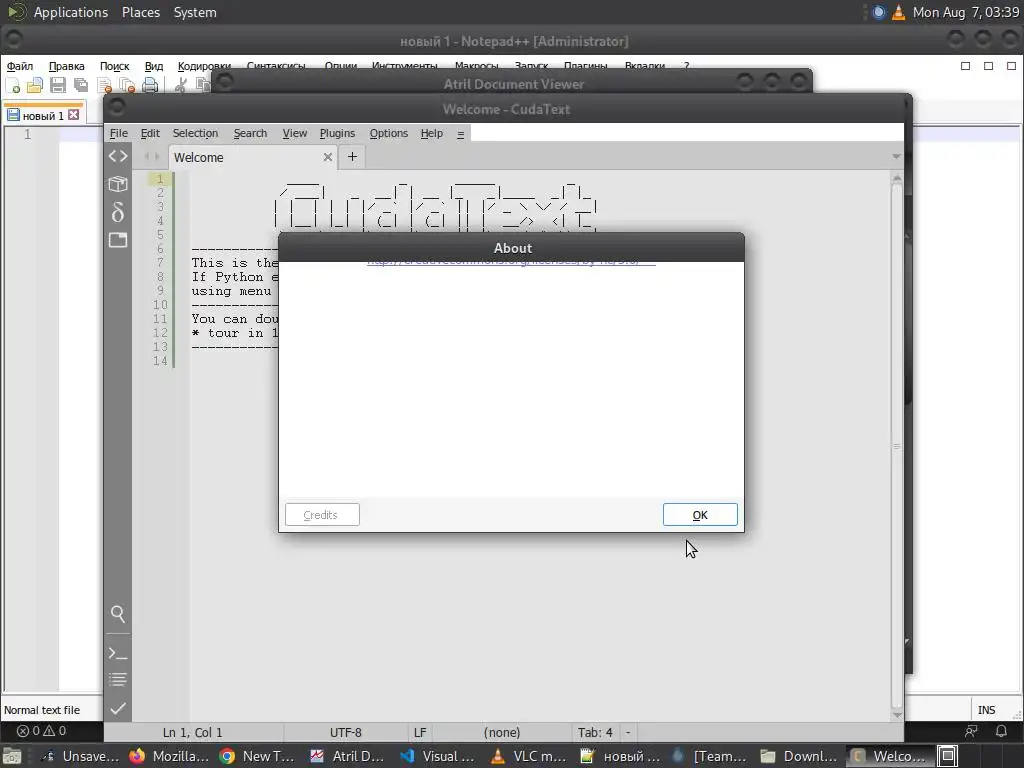Click the clock showing Mon Aug 7, 03:39

click(x=966, y=12)
